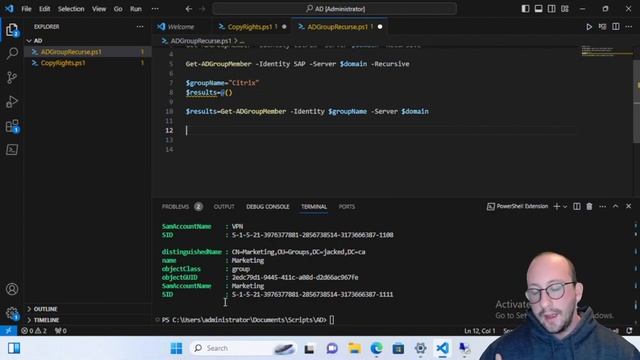
Task: Expand the Timeline section
Action: pyautogui.click(x=46, y=320)
